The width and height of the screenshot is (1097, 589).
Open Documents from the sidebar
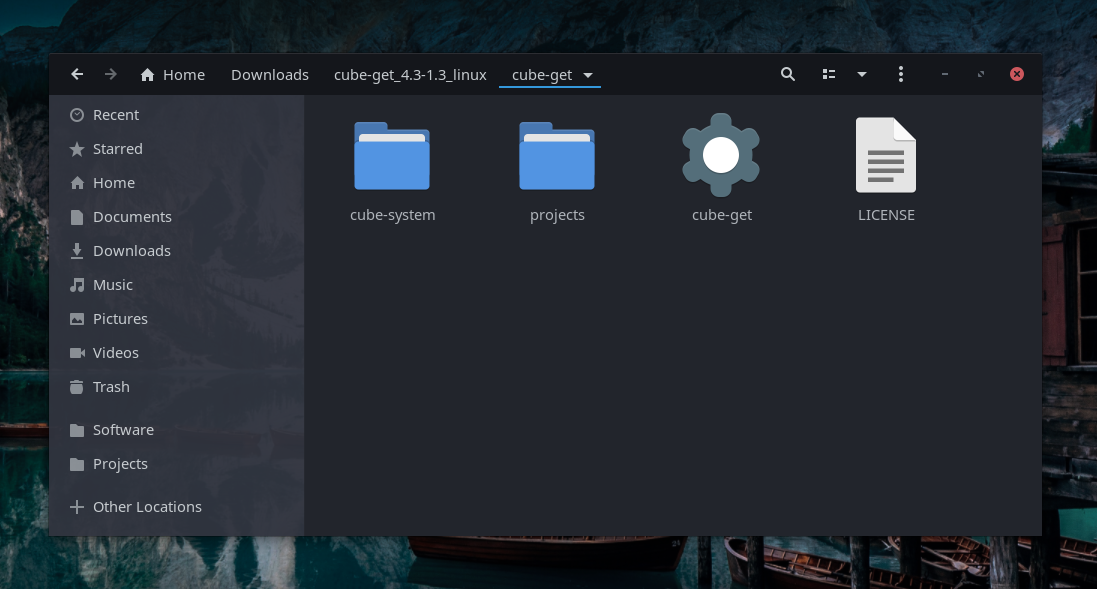[131, 217]
